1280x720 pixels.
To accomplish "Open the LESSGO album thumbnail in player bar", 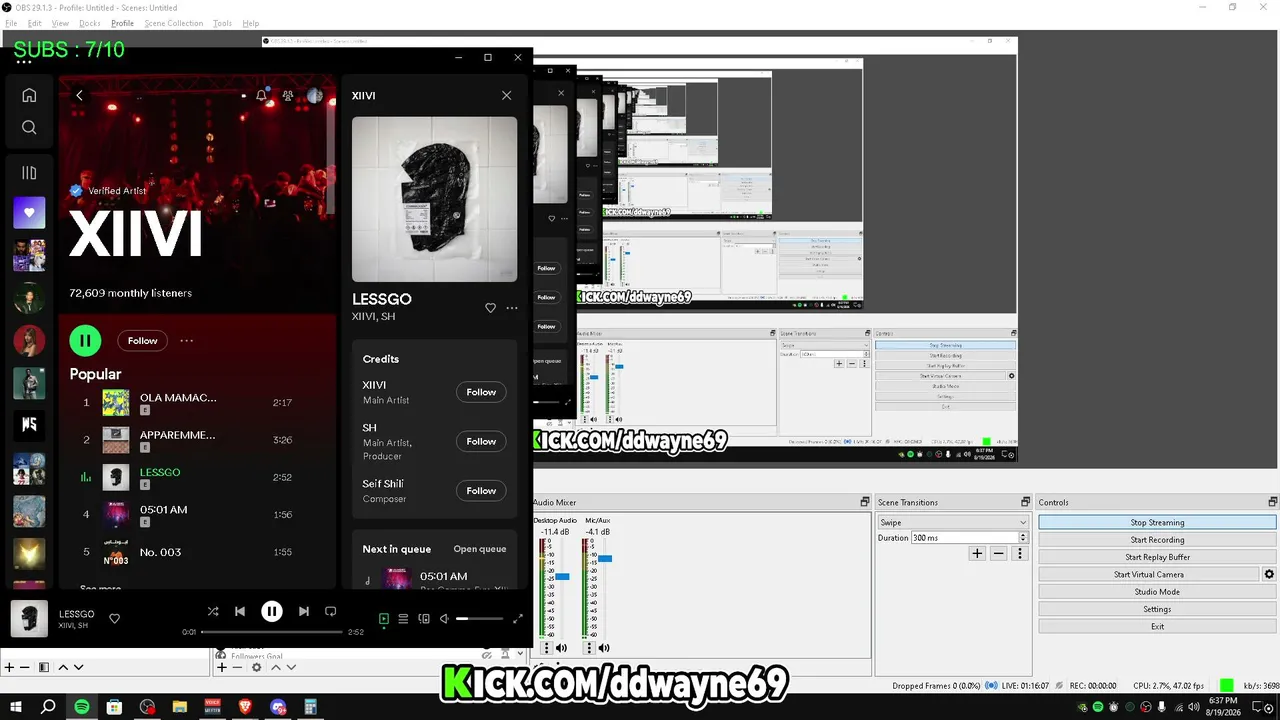I will [29, 619].
